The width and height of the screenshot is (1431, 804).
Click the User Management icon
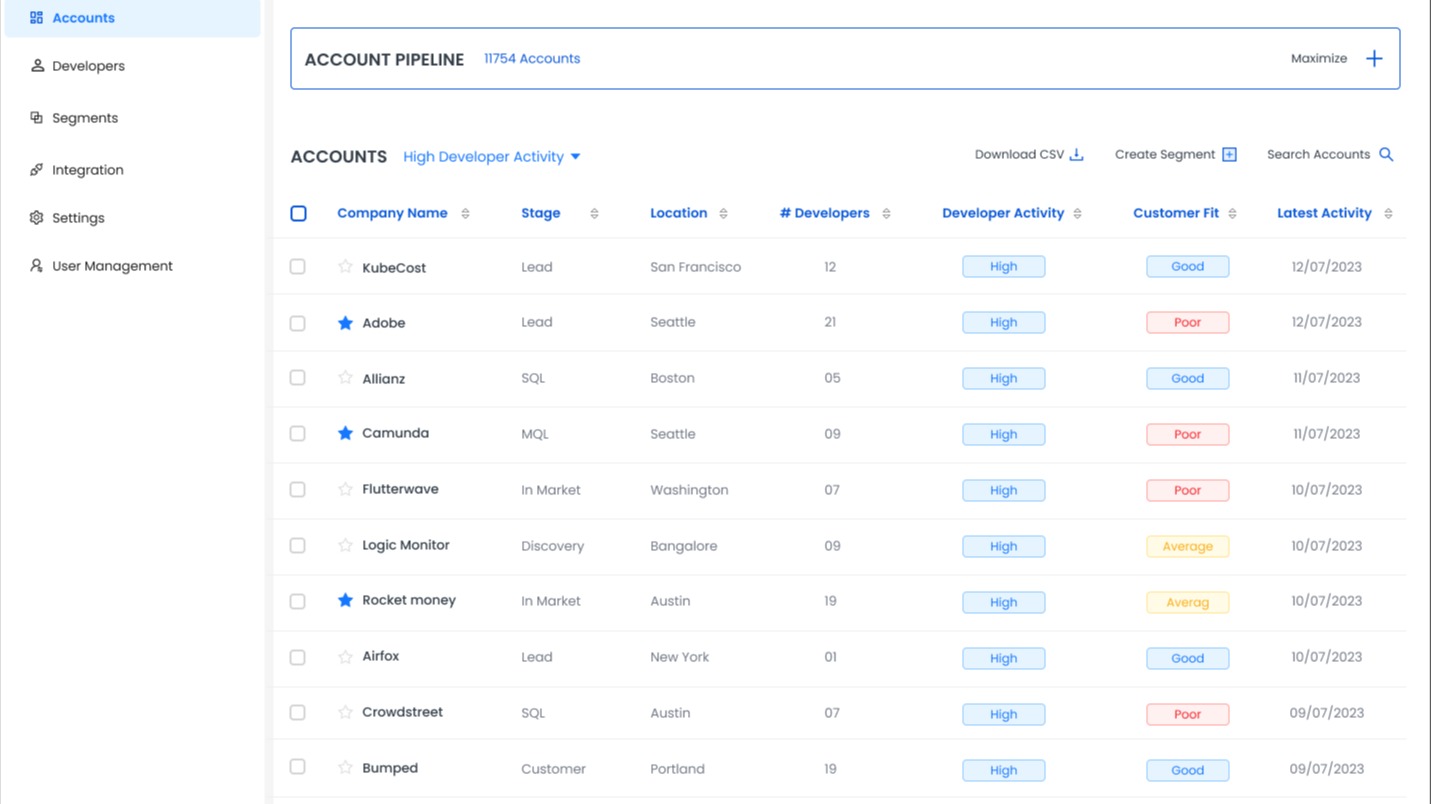(36, 265)
